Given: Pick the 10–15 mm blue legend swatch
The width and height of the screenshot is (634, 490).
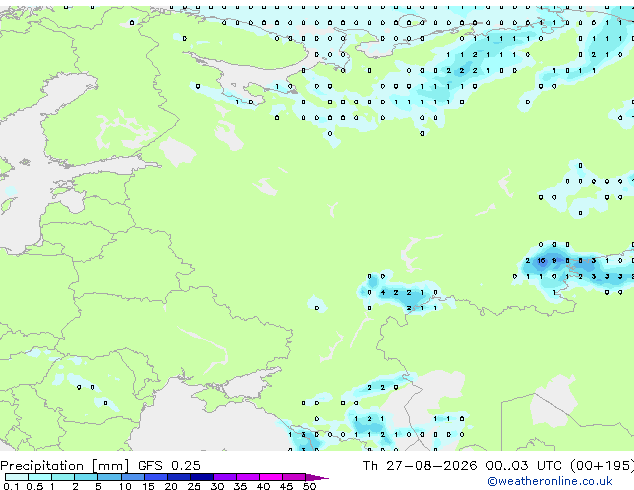Looking at the screenshot, I should point(132,477).
